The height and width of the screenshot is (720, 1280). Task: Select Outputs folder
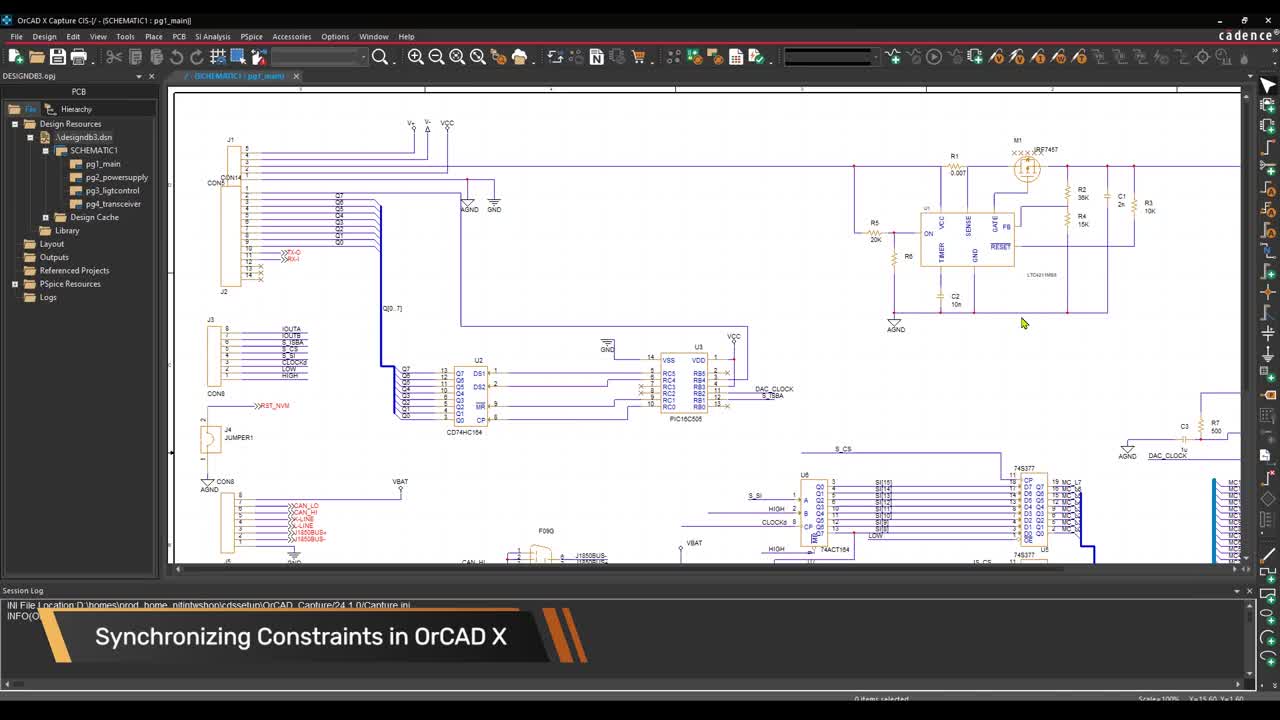coord(54,257)
